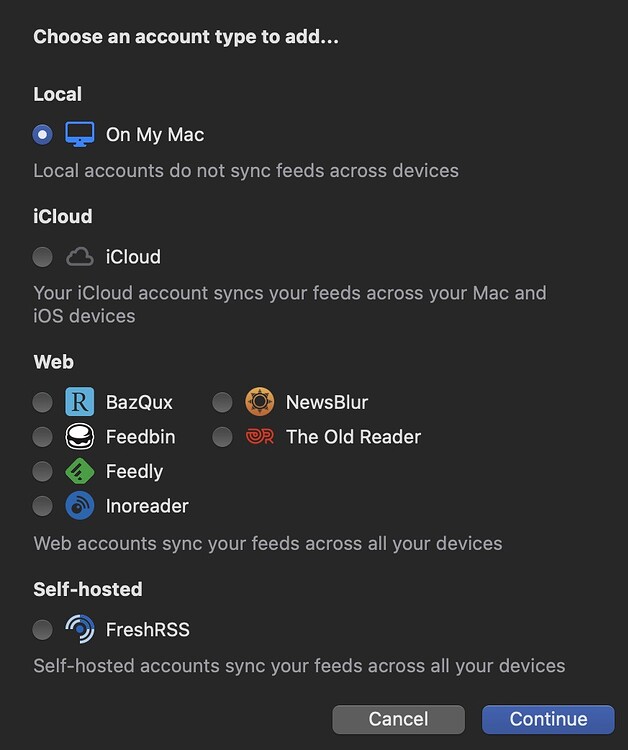Click the FreshRSS icon
Viewport: 628px width, 750px height.
coord(79,629)
